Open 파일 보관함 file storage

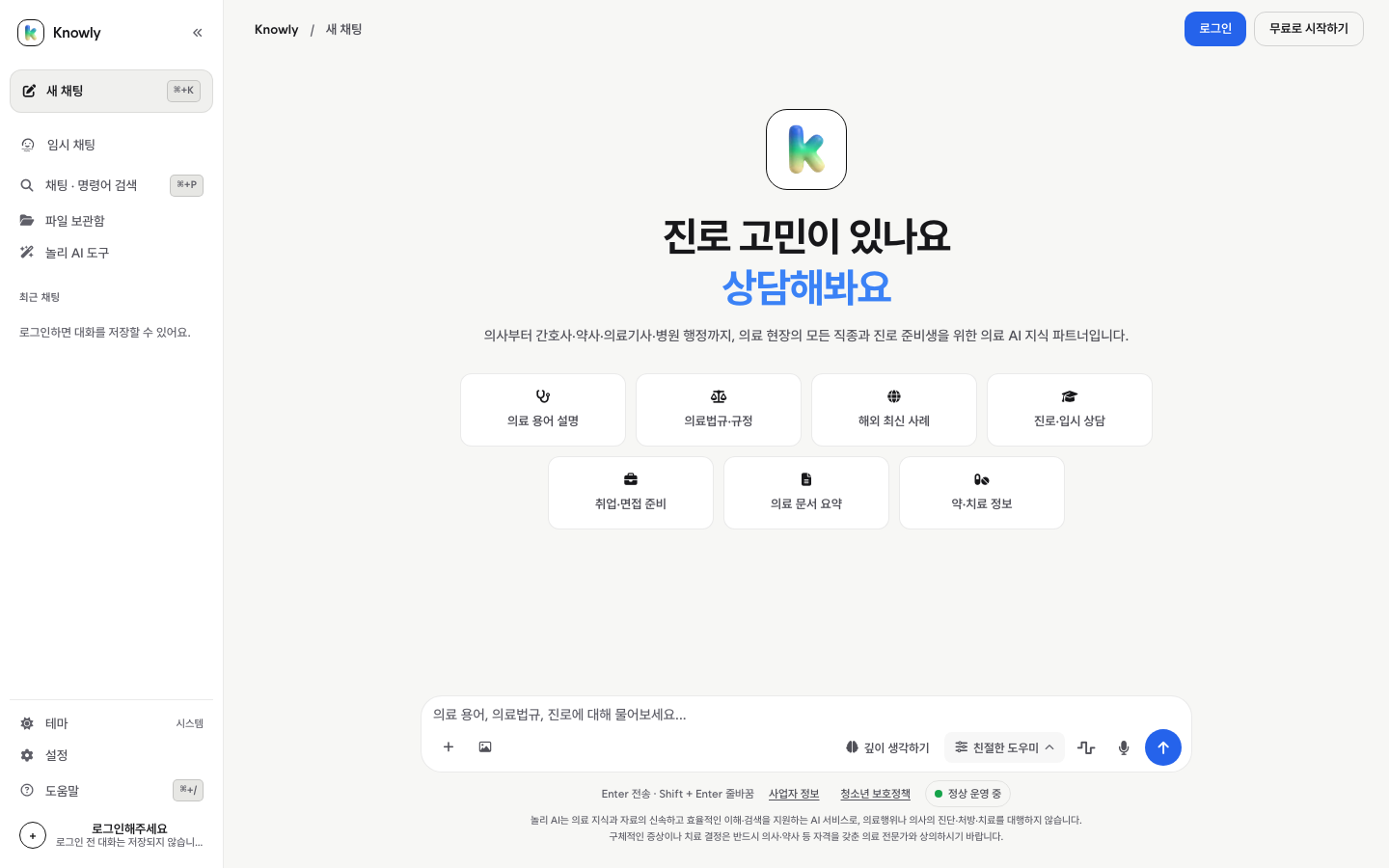(111, 221)
